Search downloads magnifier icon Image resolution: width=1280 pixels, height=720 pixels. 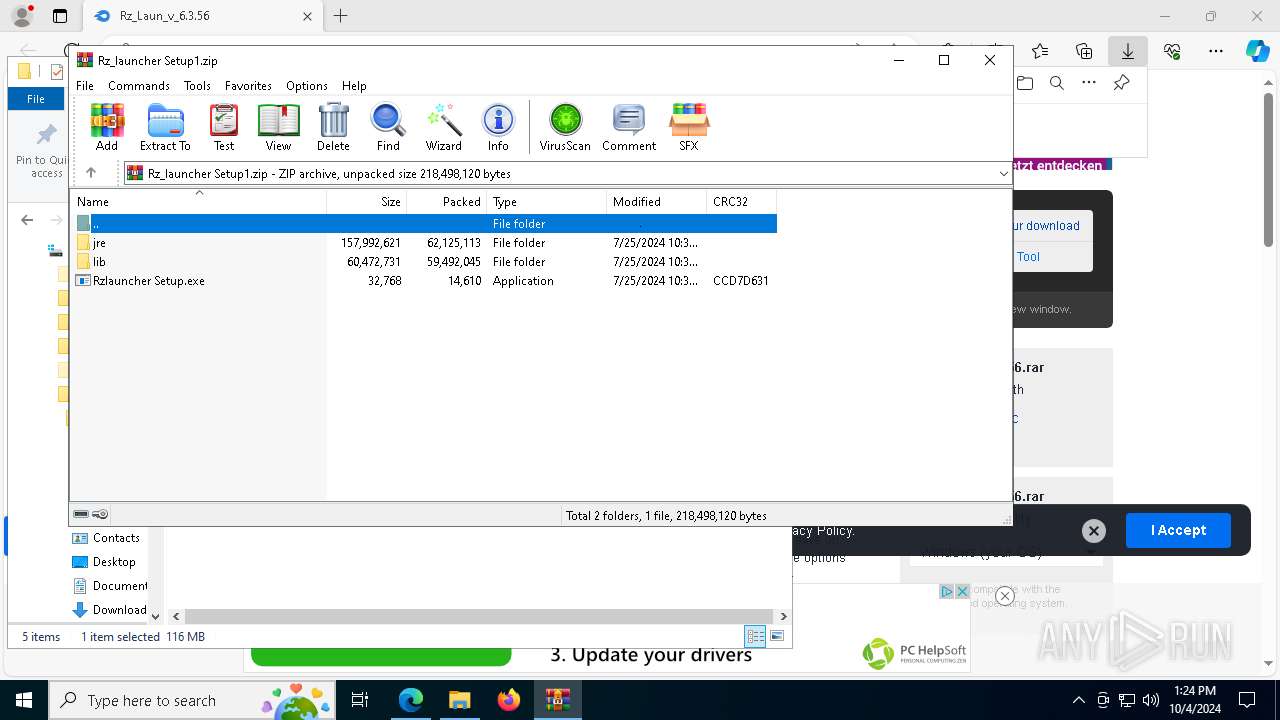1057,83
